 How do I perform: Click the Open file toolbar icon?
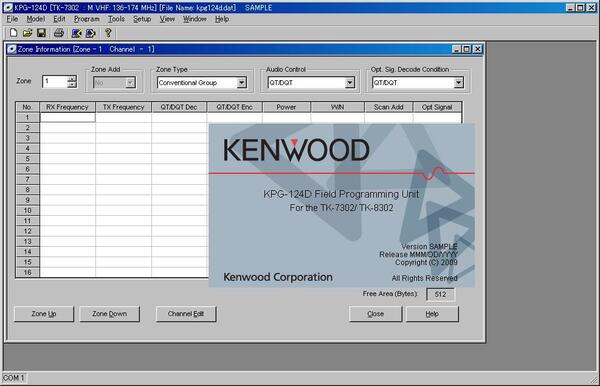27,33
